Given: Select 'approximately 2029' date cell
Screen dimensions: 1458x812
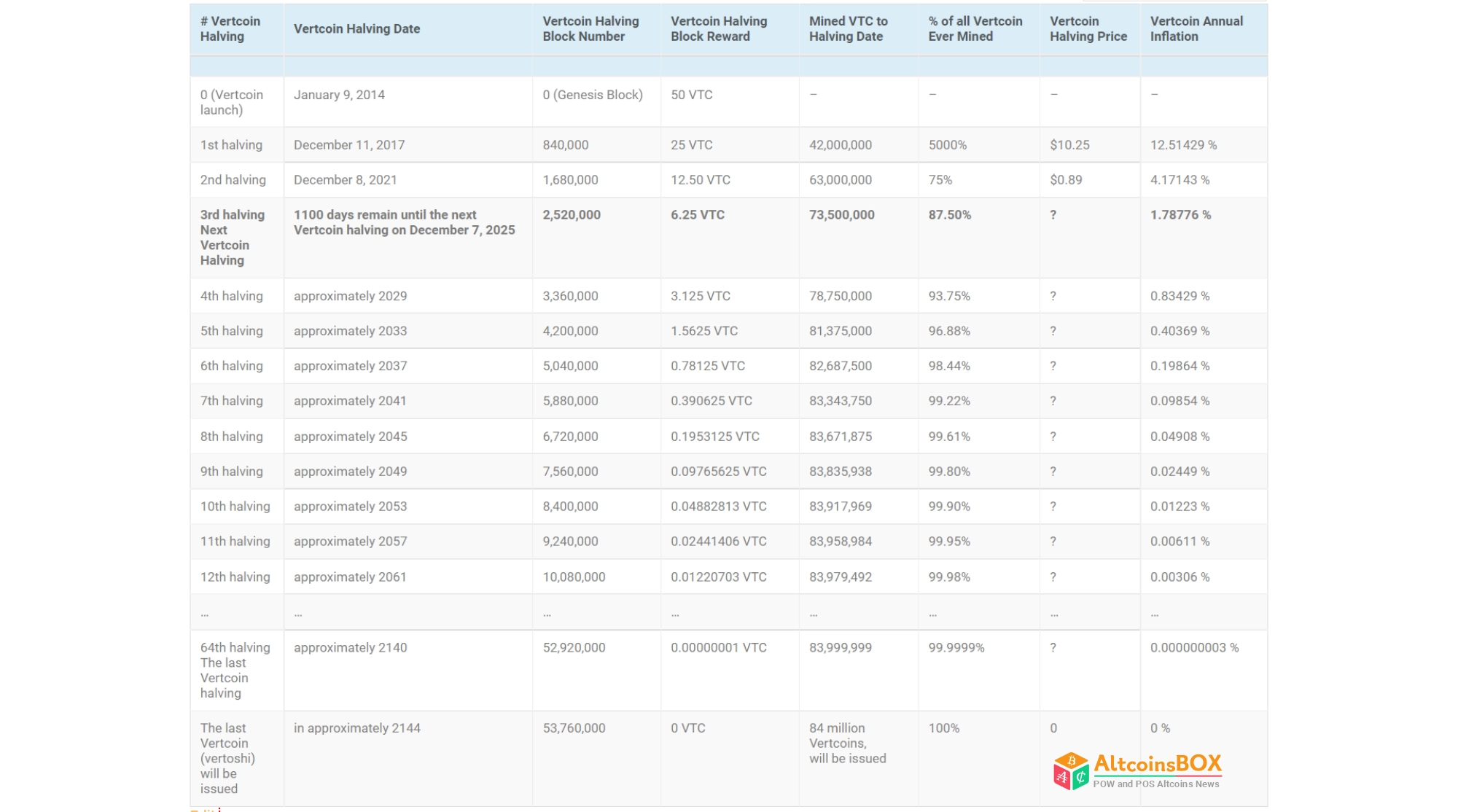Looking at the screenshot, I should coord(351,296).
